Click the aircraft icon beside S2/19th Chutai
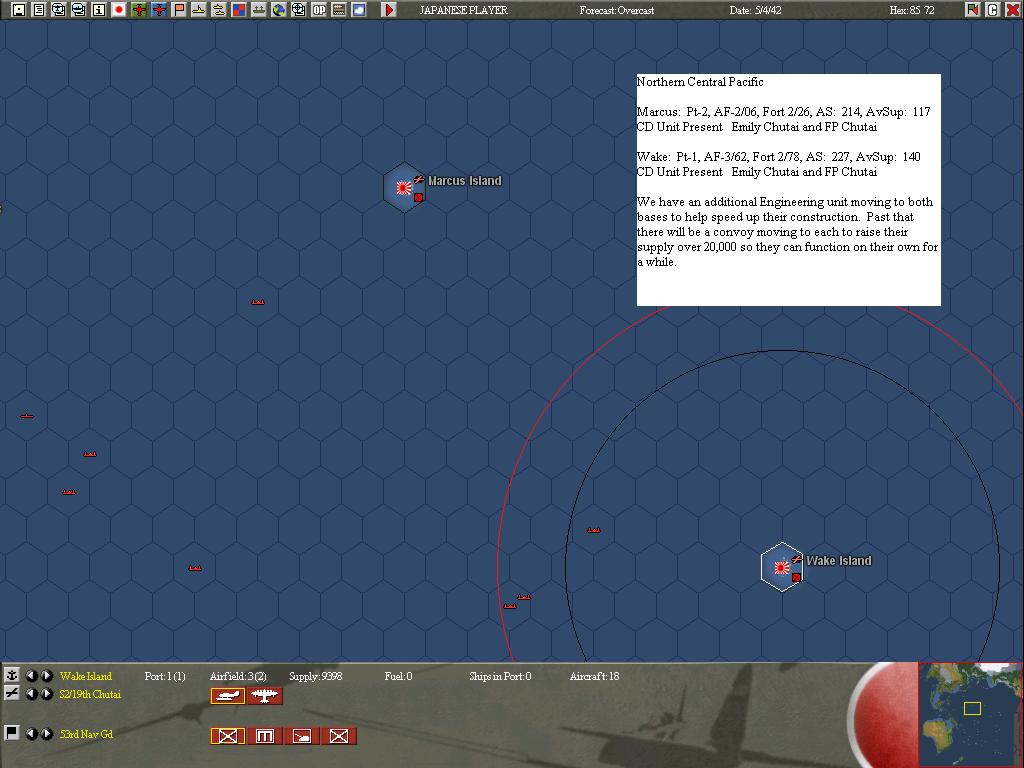This screenshot has height=768, width=1024. pyautogui.click(x=12, y=694)
